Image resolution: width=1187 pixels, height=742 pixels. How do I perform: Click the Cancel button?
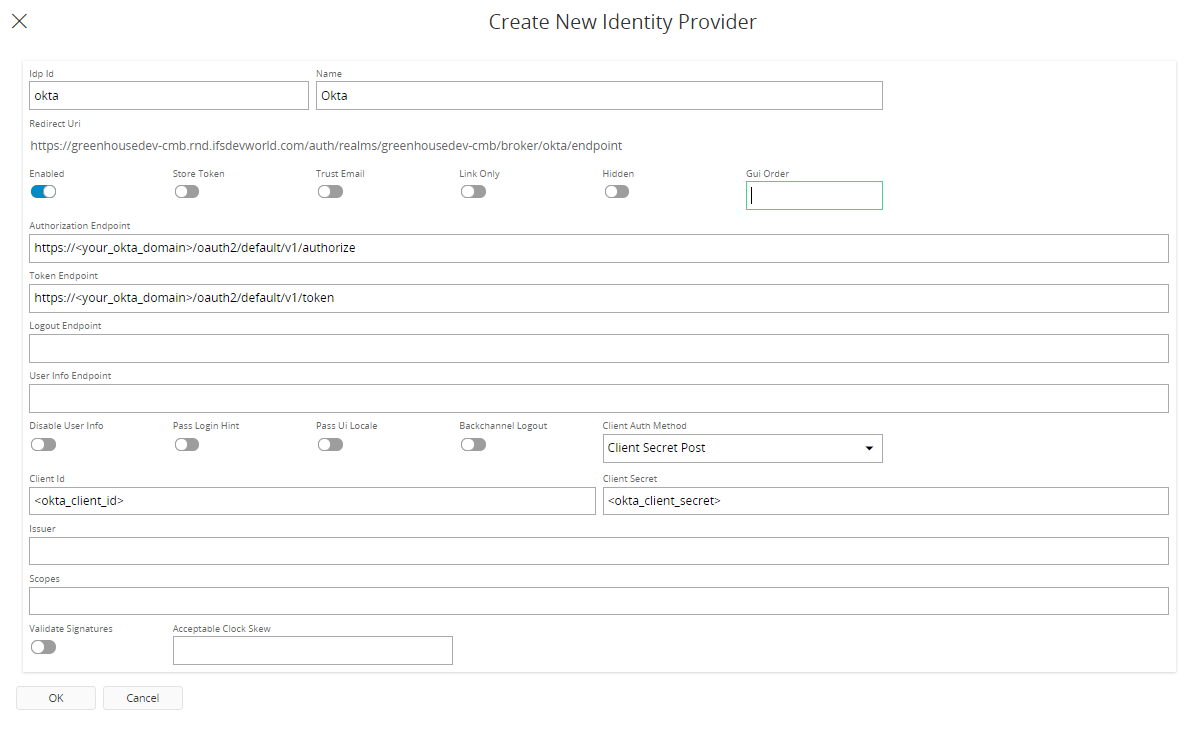point(142,698)
